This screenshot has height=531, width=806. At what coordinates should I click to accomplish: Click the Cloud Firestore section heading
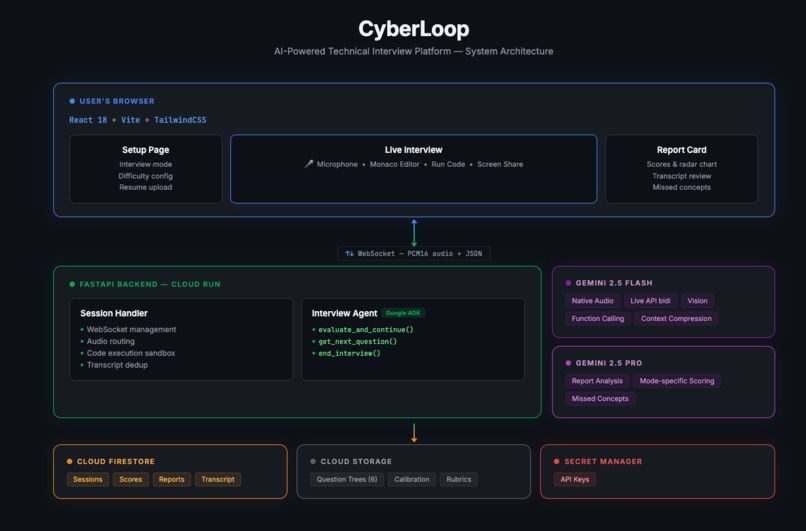click(x=116, y=462)
